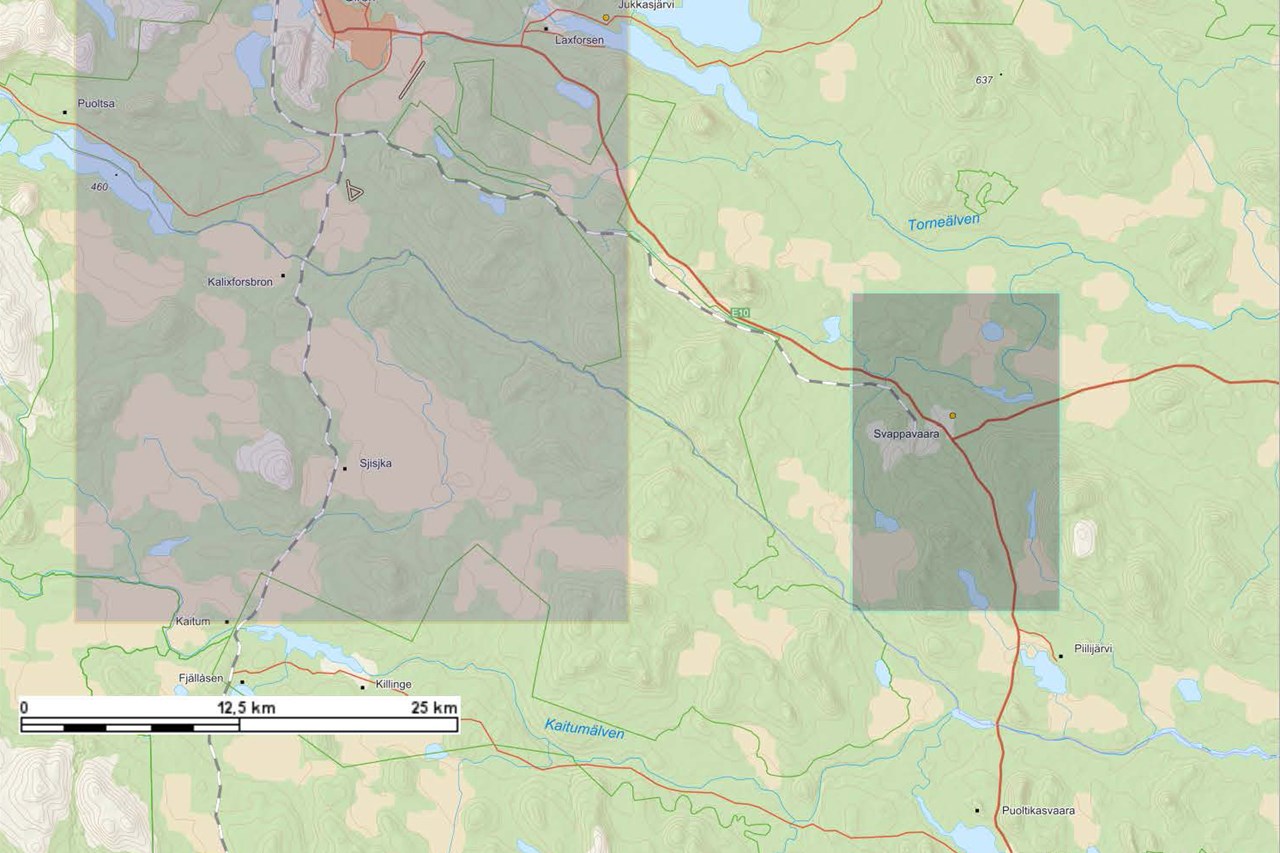Click the 460 elevation label on lake
Screen dimensions: 1280x853
98,185
